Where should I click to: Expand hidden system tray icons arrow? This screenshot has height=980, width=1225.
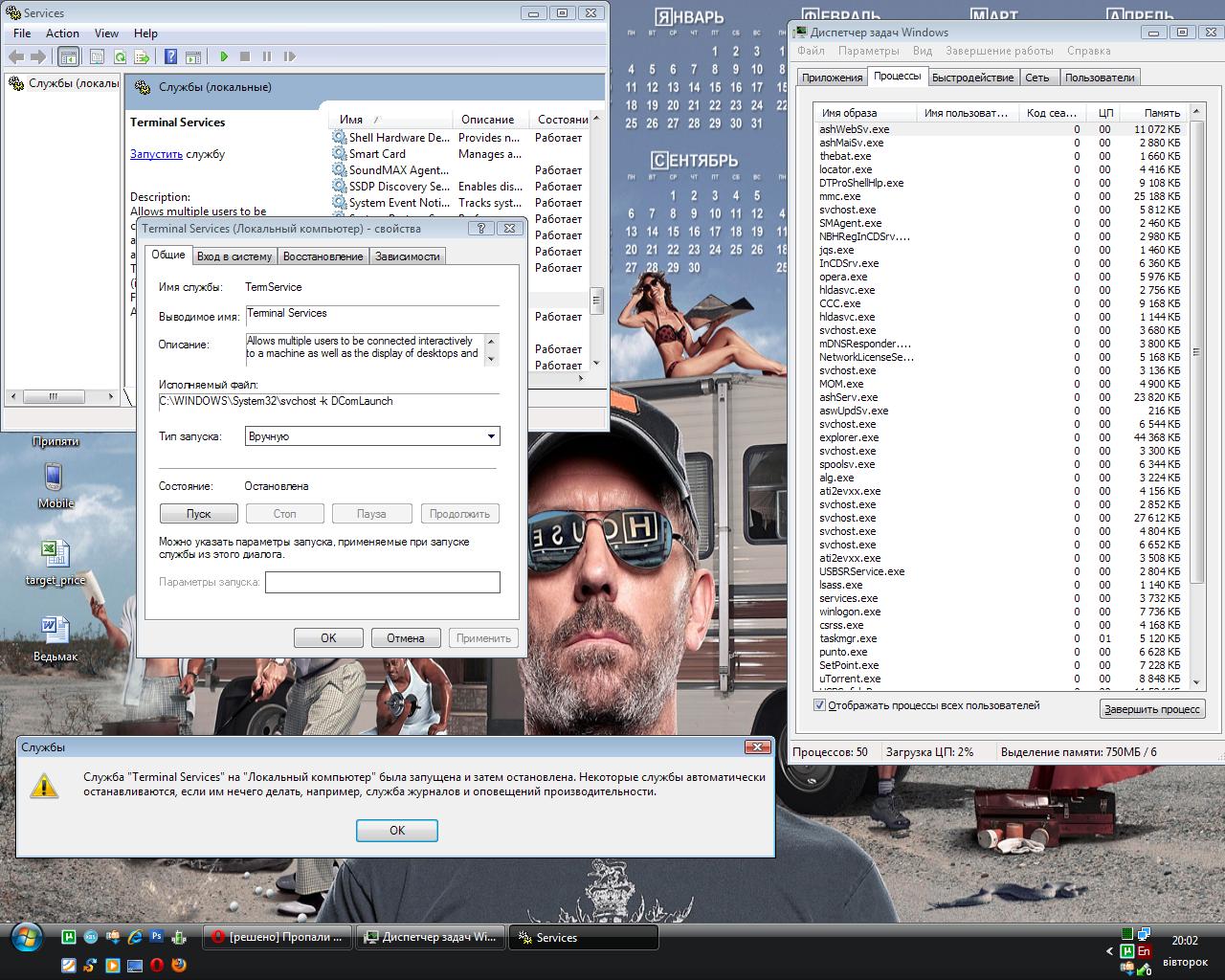point(1110,951)
